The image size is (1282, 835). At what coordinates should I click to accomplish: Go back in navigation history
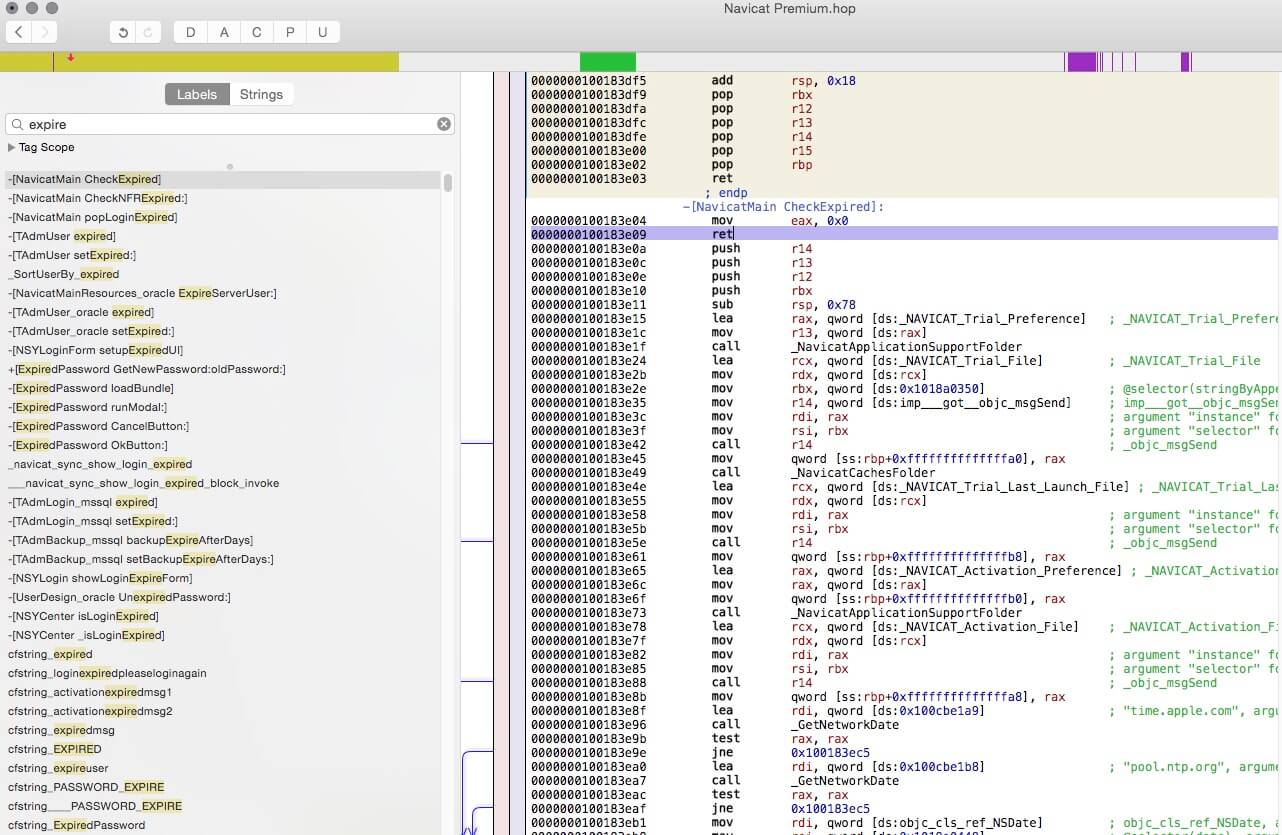19,32
